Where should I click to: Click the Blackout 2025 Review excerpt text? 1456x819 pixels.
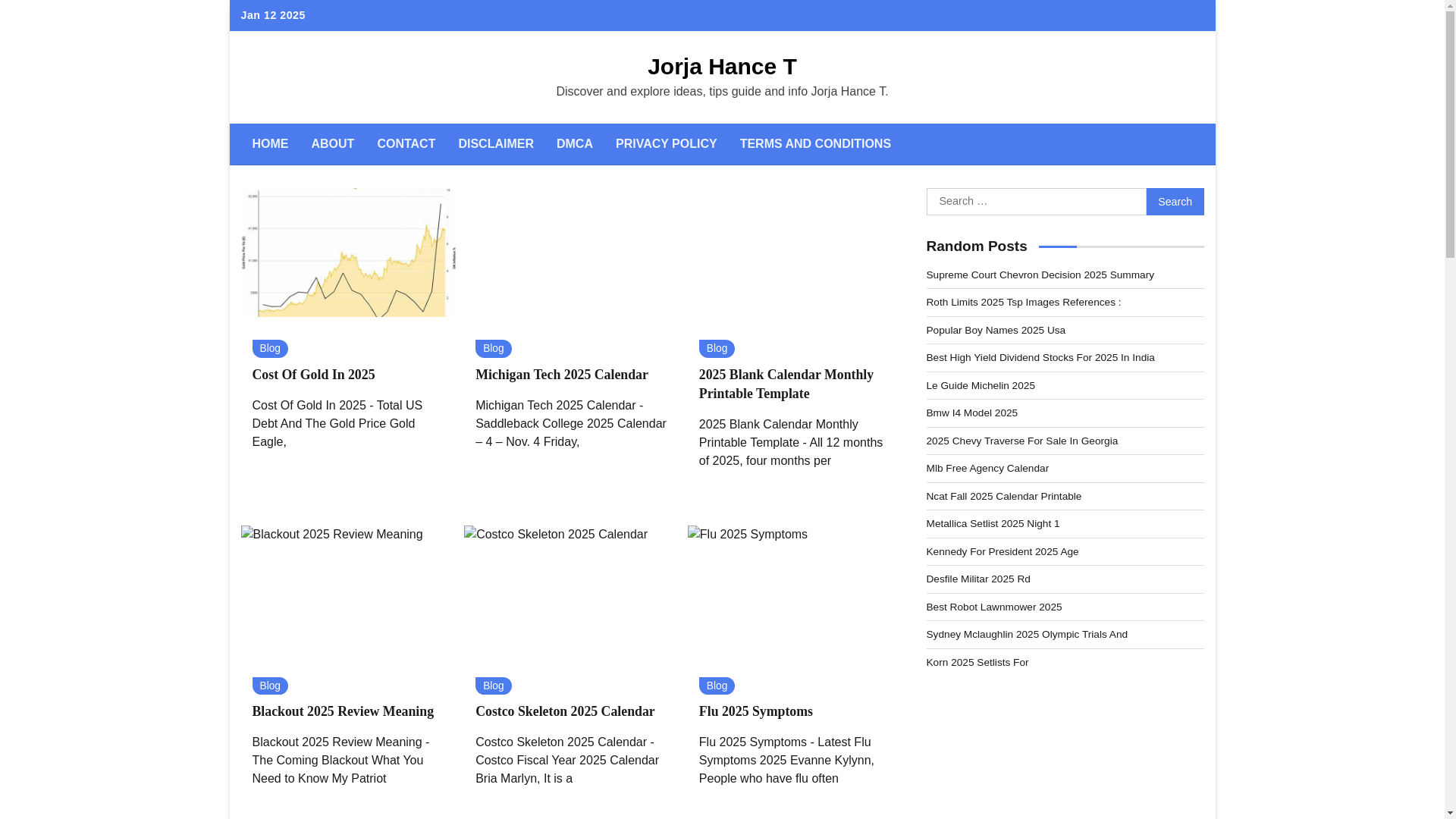(x=340, y=761)
